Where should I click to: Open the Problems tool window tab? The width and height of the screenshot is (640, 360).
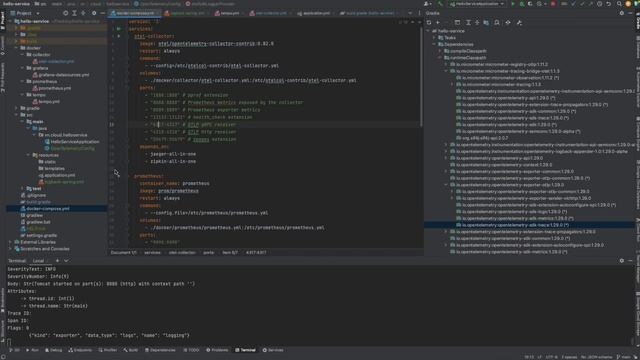[x=217, y=350]
